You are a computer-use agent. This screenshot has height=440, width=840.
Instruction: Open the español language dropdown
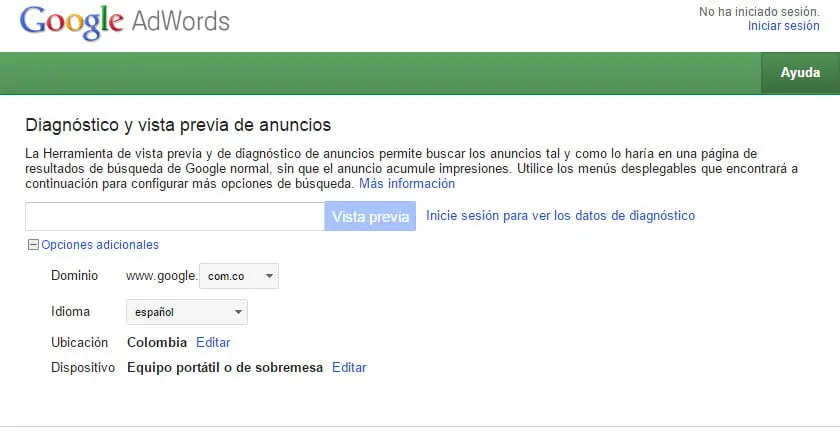tap(187, 312)
